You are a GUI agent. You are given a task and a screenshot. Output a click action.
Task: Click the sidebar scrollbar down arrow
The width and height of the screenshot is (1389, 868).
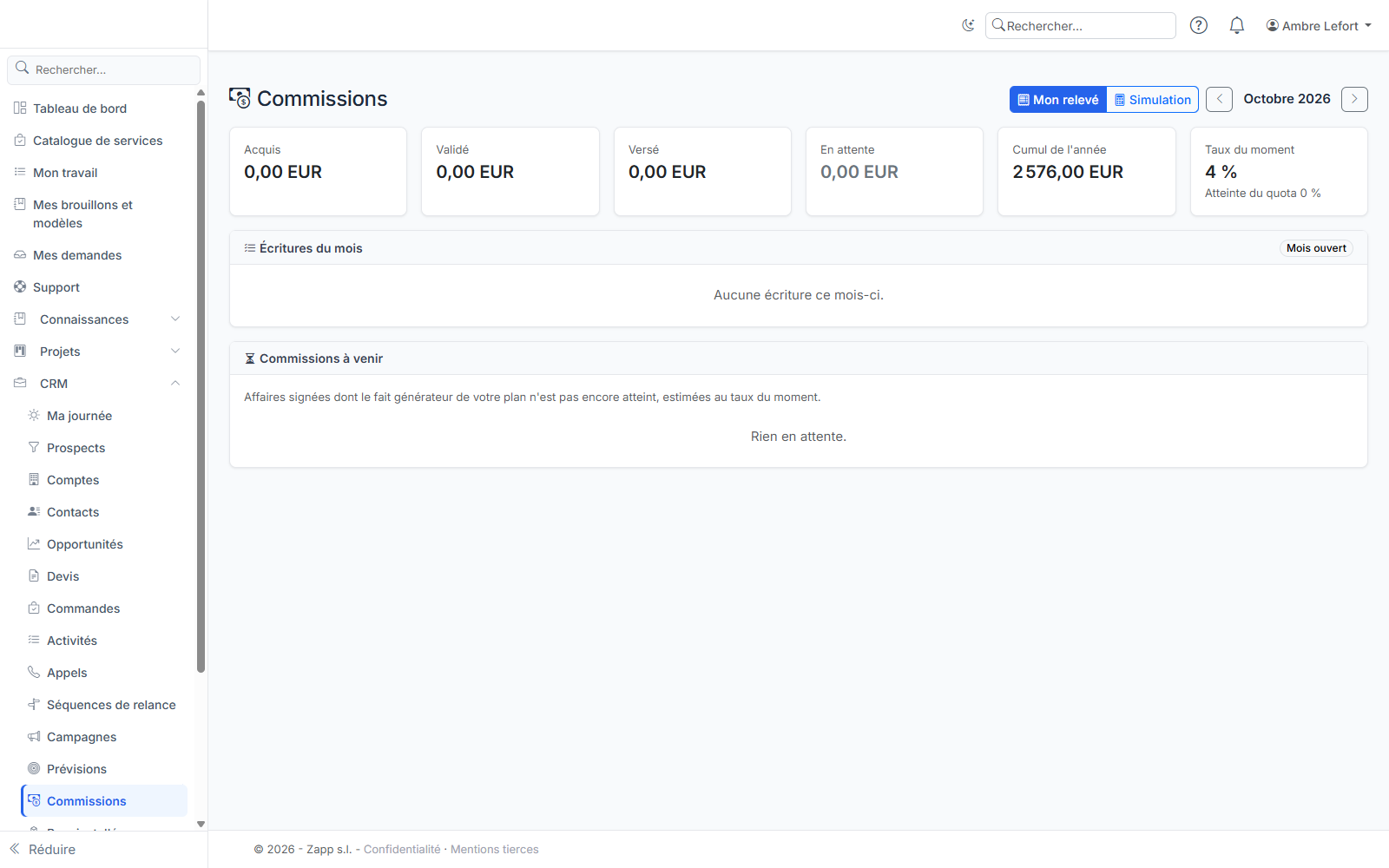[201, 824]
